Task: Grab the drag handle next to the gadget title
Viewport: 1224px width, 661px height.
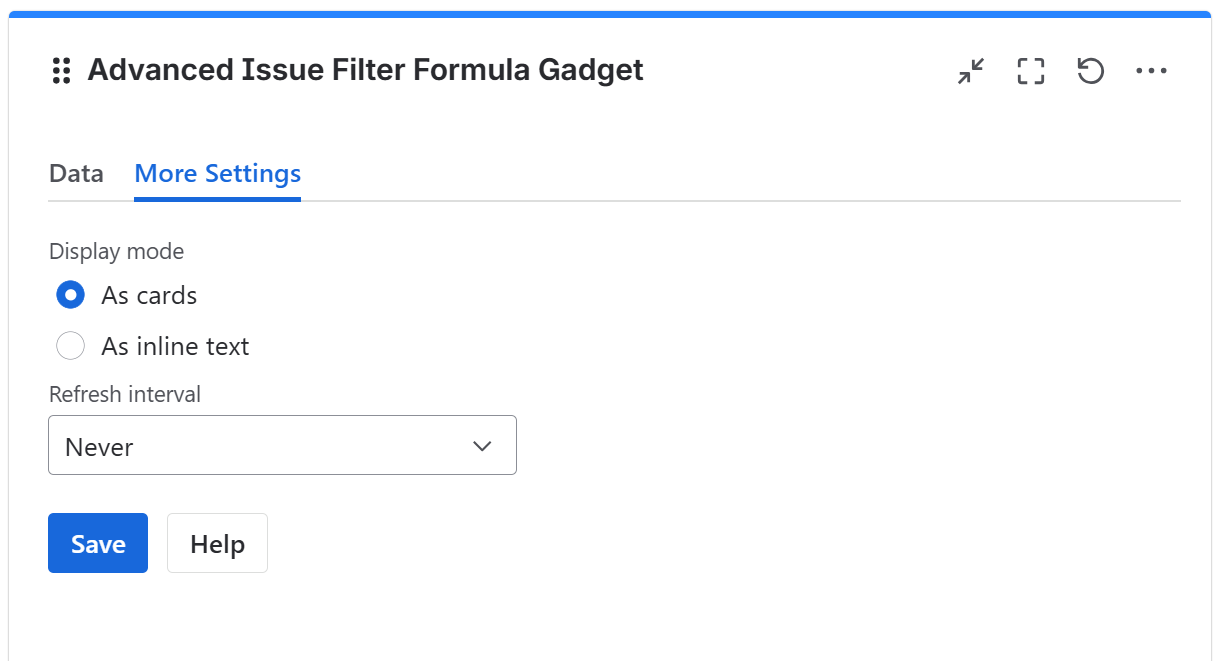Action: pos(60,70)
